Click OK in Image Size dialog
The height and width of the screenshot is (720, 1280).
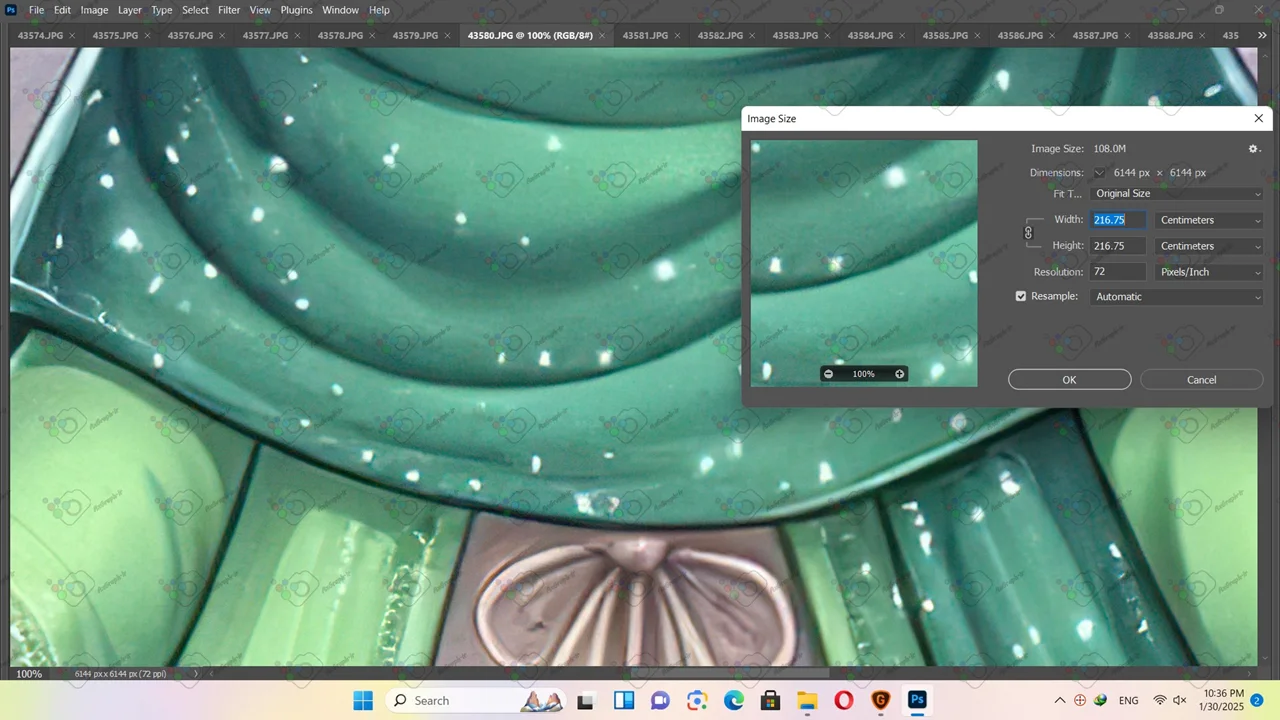tap(1069, 380)
